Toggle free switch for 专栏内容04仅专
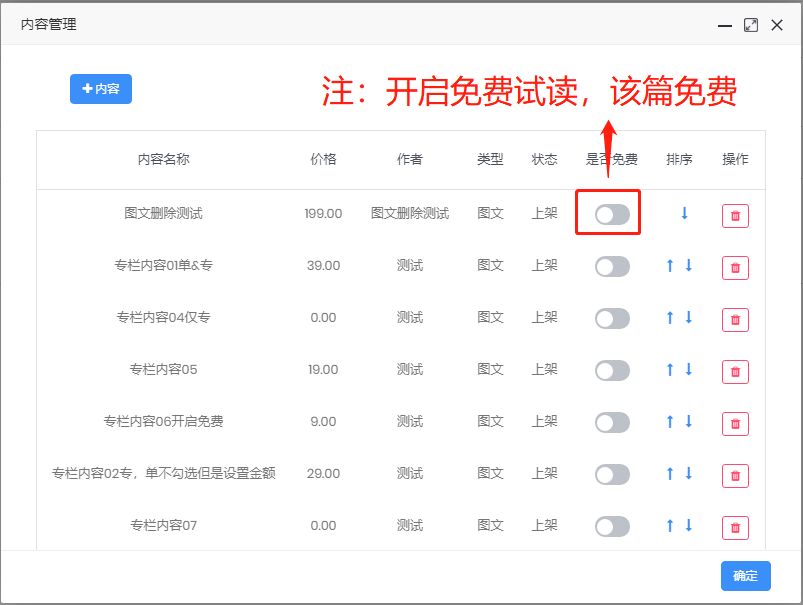The image size is (803, 605). (x=612, y=318)
